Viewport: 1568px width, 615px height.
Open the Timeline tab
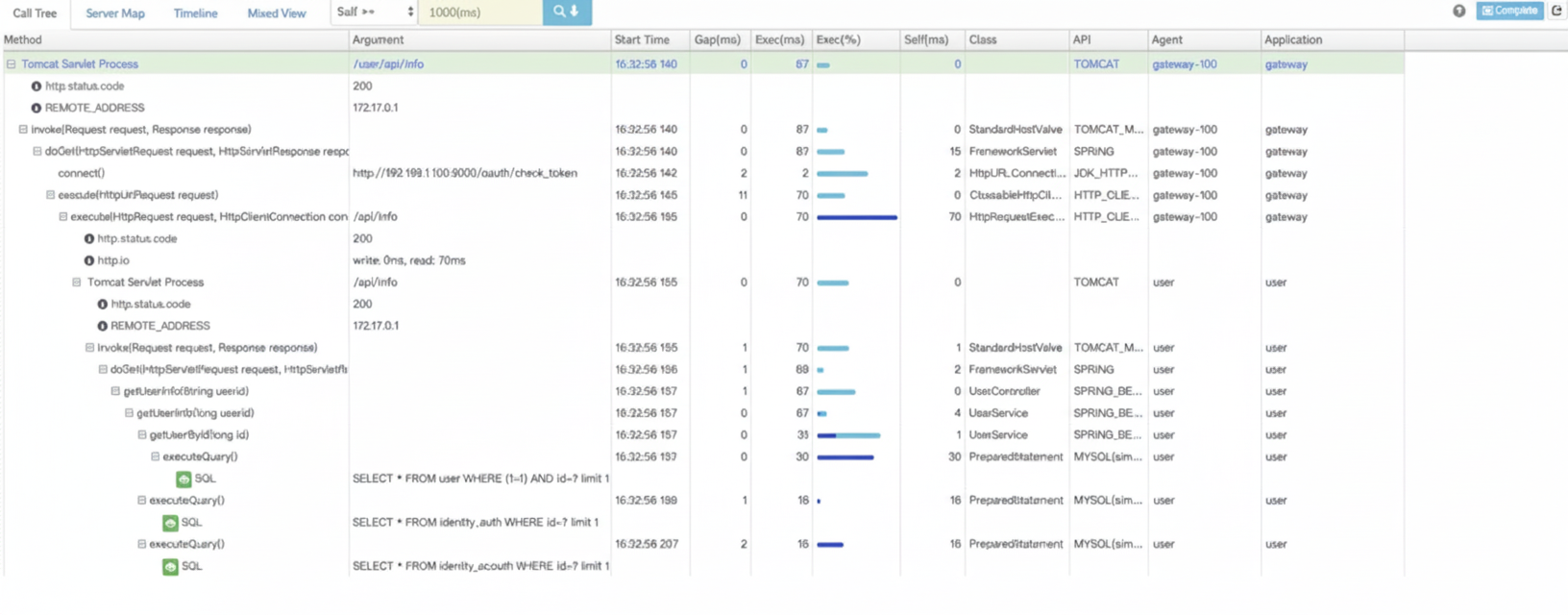tap(195, 13)
